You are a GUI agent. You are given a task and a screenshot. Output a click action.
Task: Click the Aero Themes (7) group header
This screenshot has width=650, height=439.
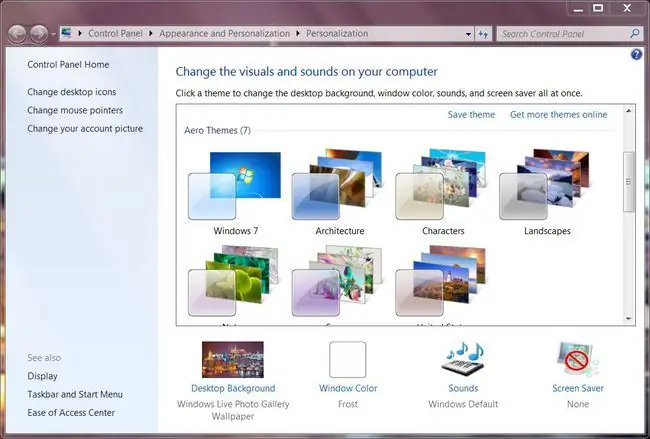click(x=218, y=131)
